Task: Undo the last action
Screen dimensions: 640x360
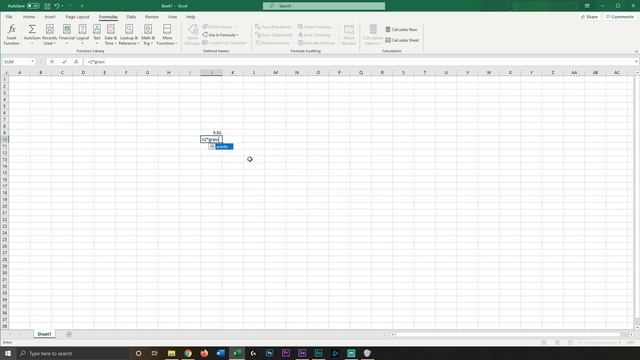Action: tap(57, 6)
